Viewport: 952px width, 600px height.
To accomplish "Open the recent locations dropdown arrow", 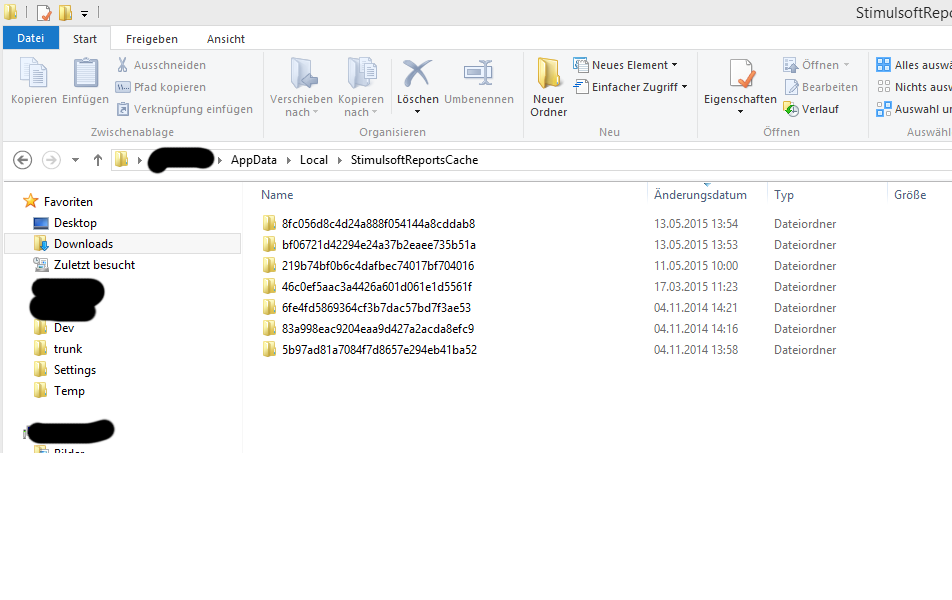I will 75,160.
